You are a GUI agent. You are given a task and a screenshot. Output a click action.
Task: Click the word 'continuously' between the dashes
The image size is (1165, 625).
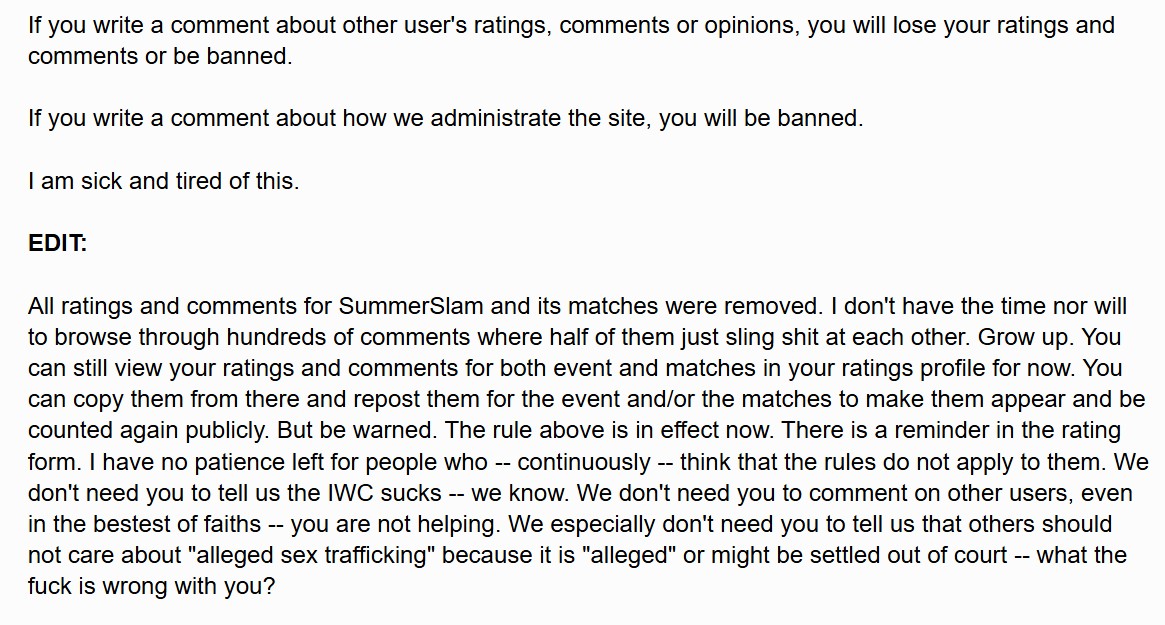(x=584, y=462)
